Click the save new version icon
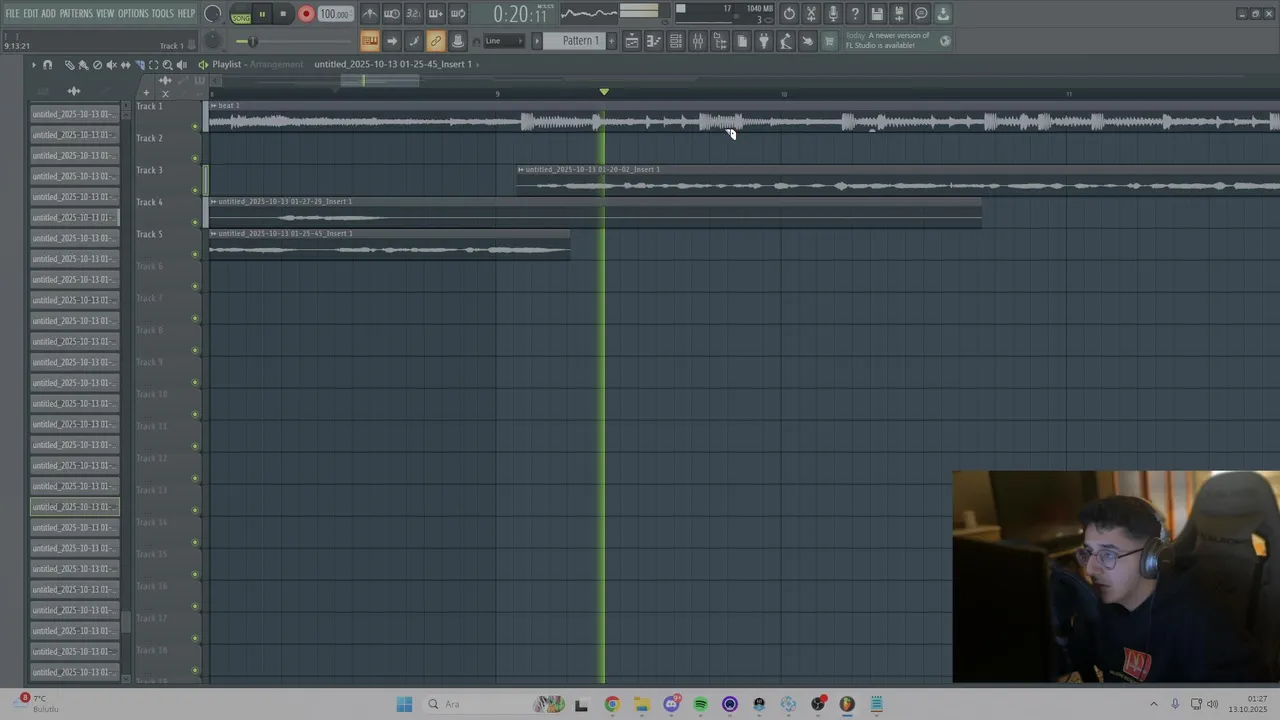The width and height of the screenshot is (1280, 720). (899, 14)
